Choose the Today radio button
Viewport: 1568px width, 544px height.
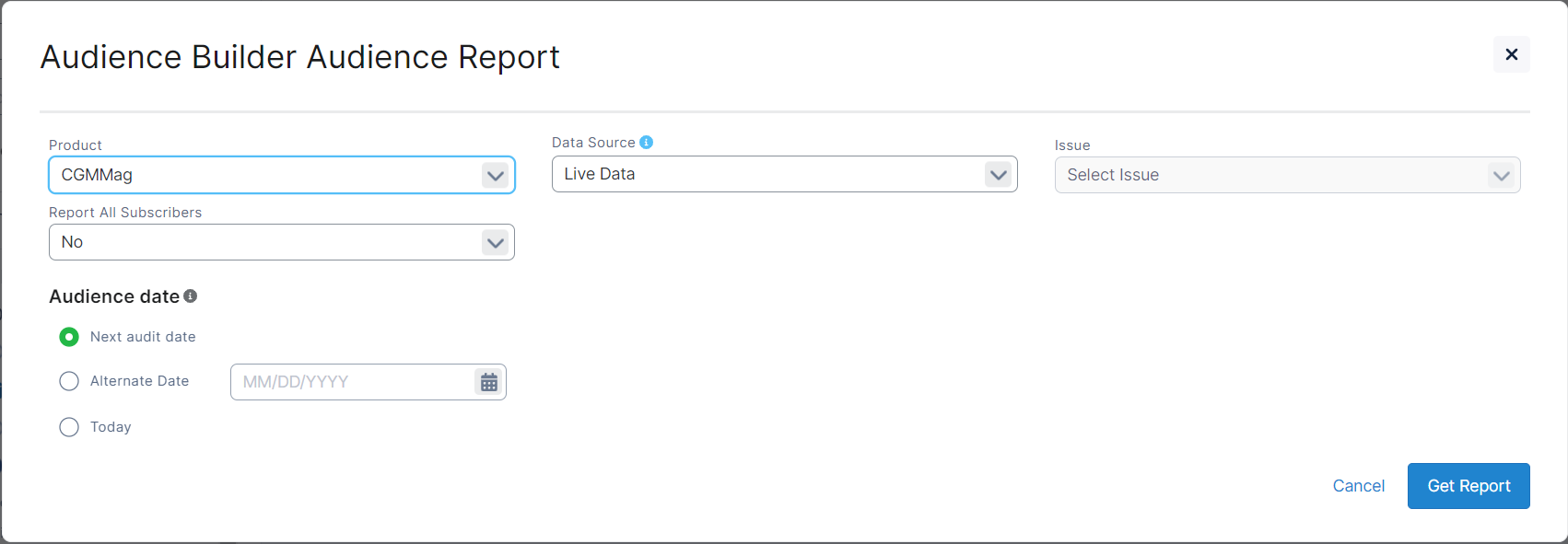point(69,427)
